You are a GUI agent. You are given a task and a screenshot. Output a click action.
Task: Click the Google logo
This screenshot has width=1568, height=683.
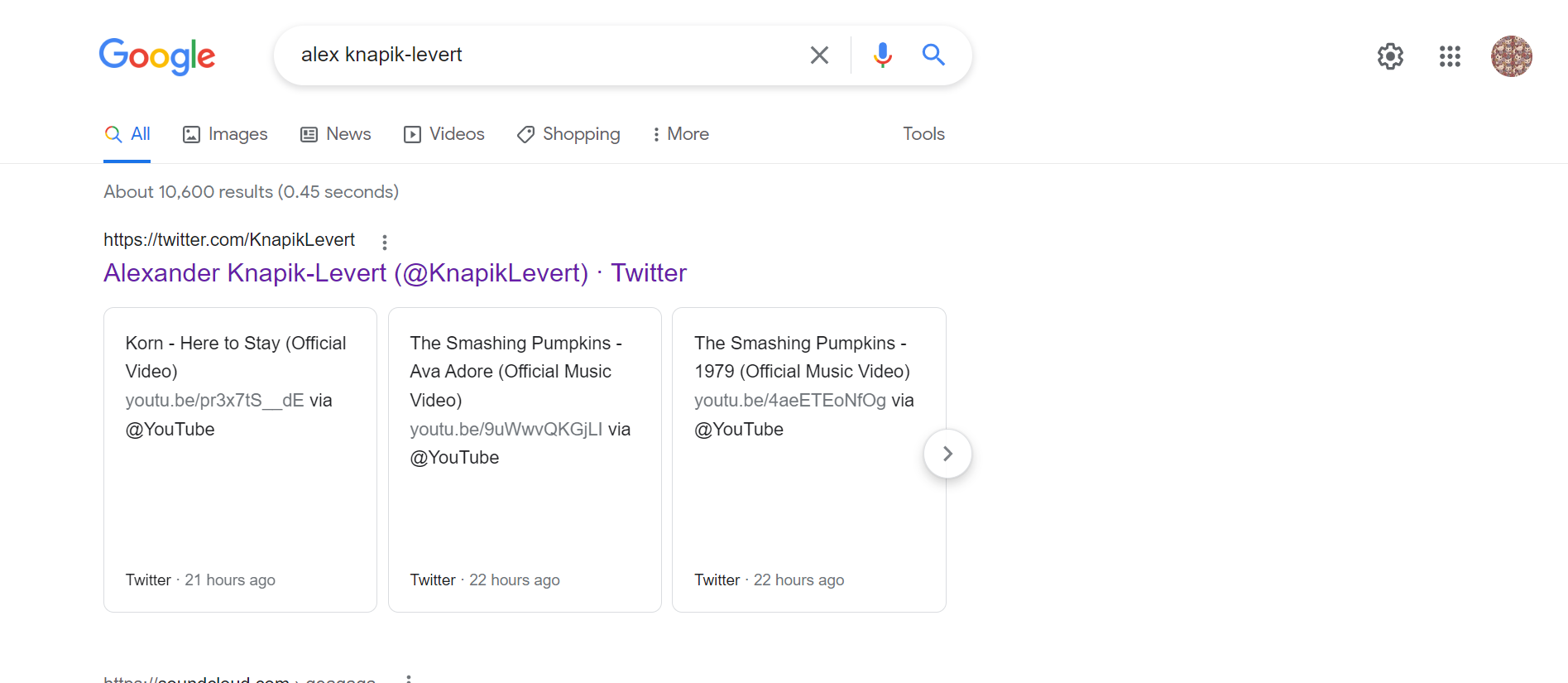click(157, 56)
